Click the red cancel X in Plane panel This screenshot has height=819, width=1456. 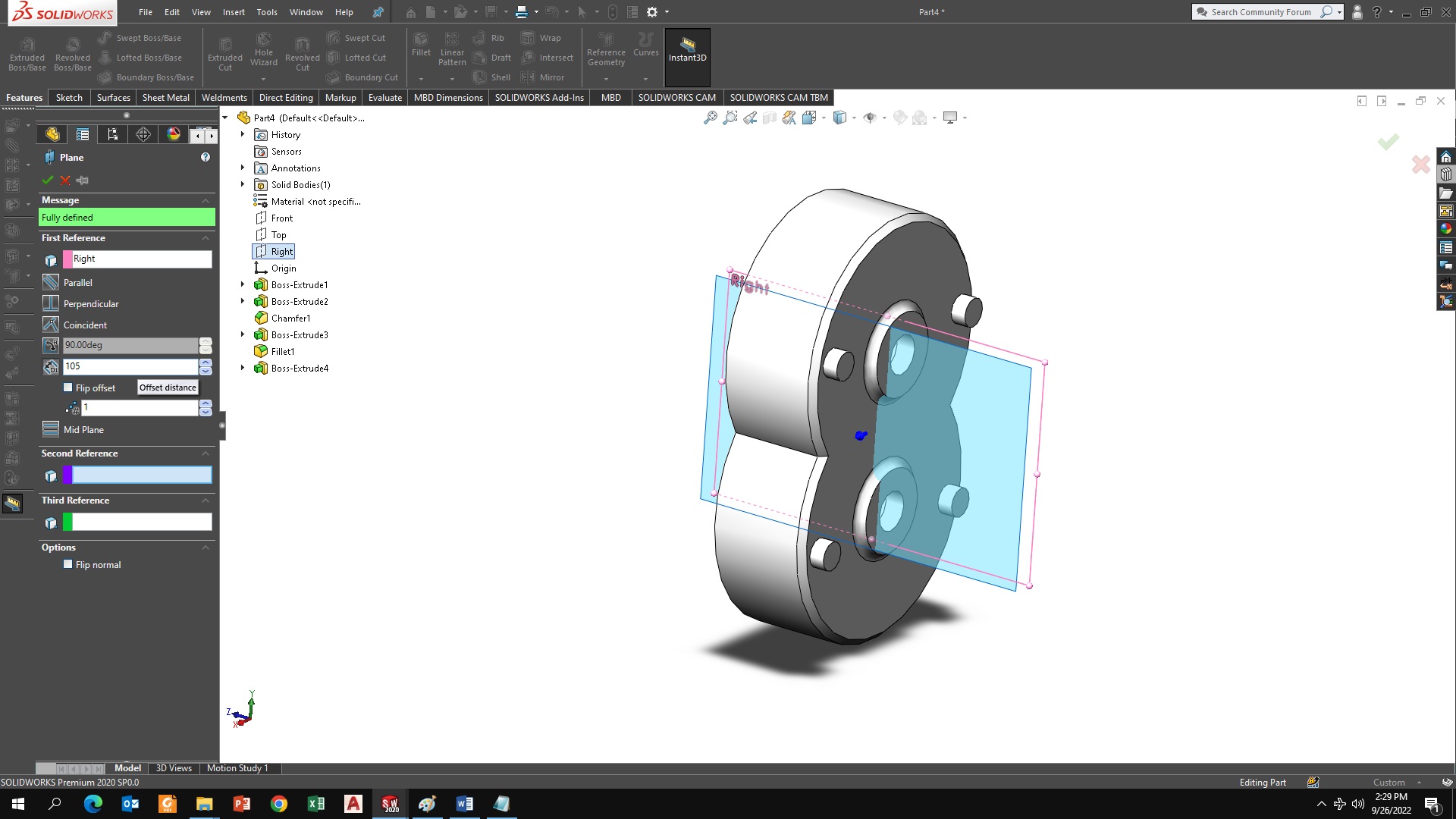click(x=65, y=180)
